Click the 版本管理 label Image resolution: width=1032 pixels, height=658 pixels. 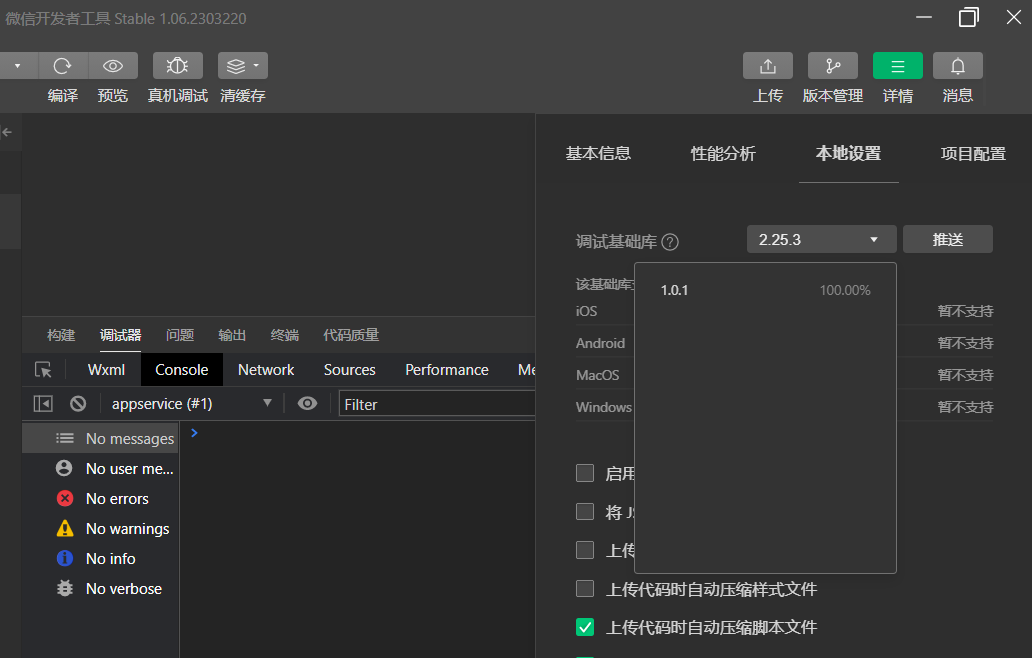coord(833,96)
